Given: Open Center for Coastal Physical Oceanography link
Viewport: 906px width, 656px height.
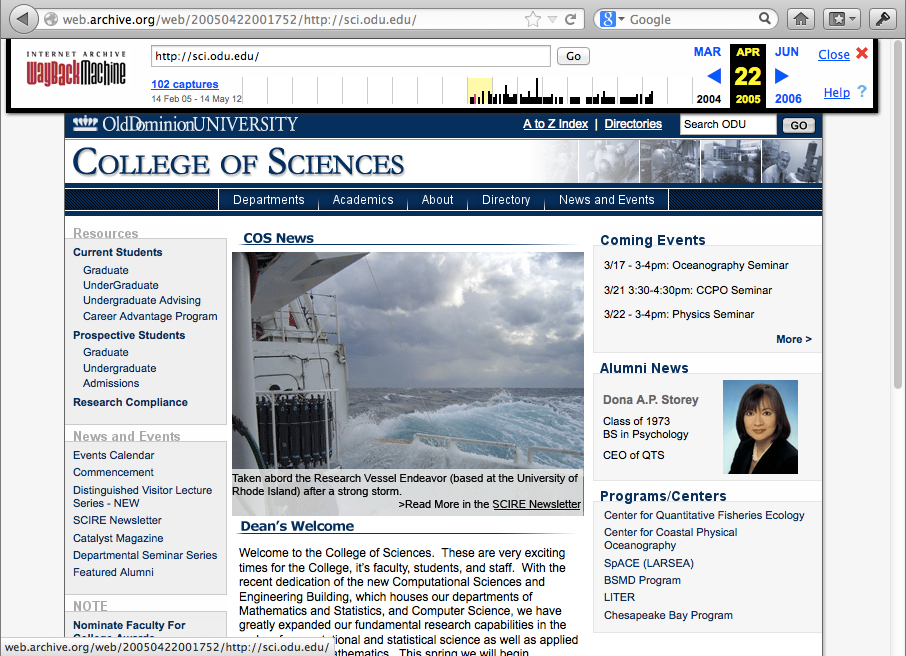Looking at the screenshot, I should (x=670, y=539).
